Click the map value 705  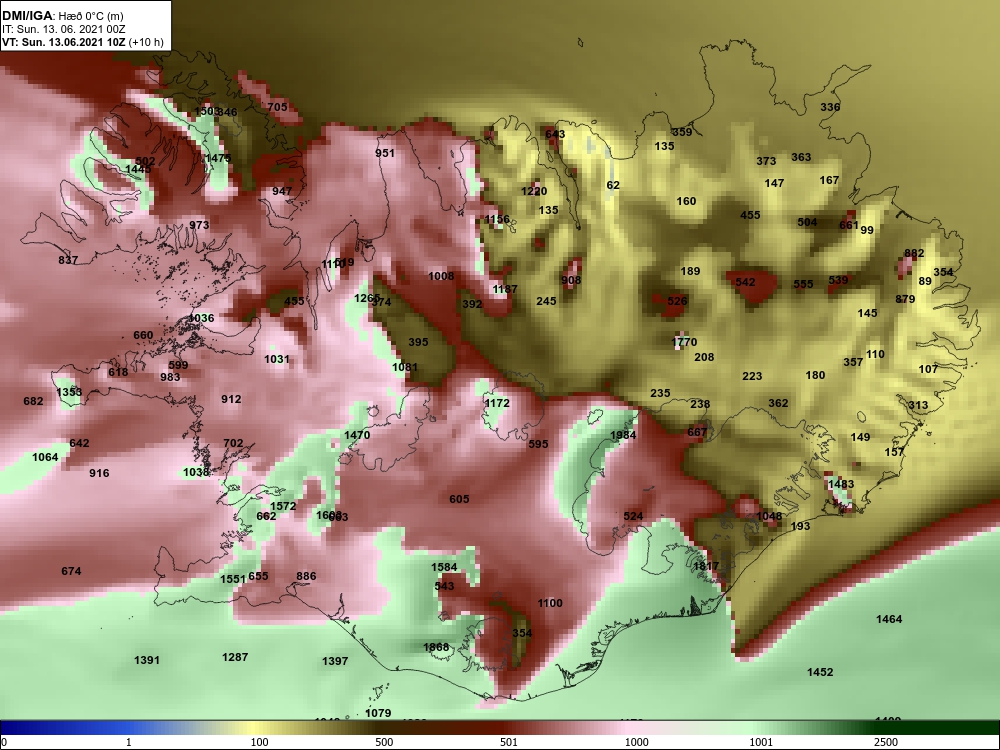[x=277, y=107]
